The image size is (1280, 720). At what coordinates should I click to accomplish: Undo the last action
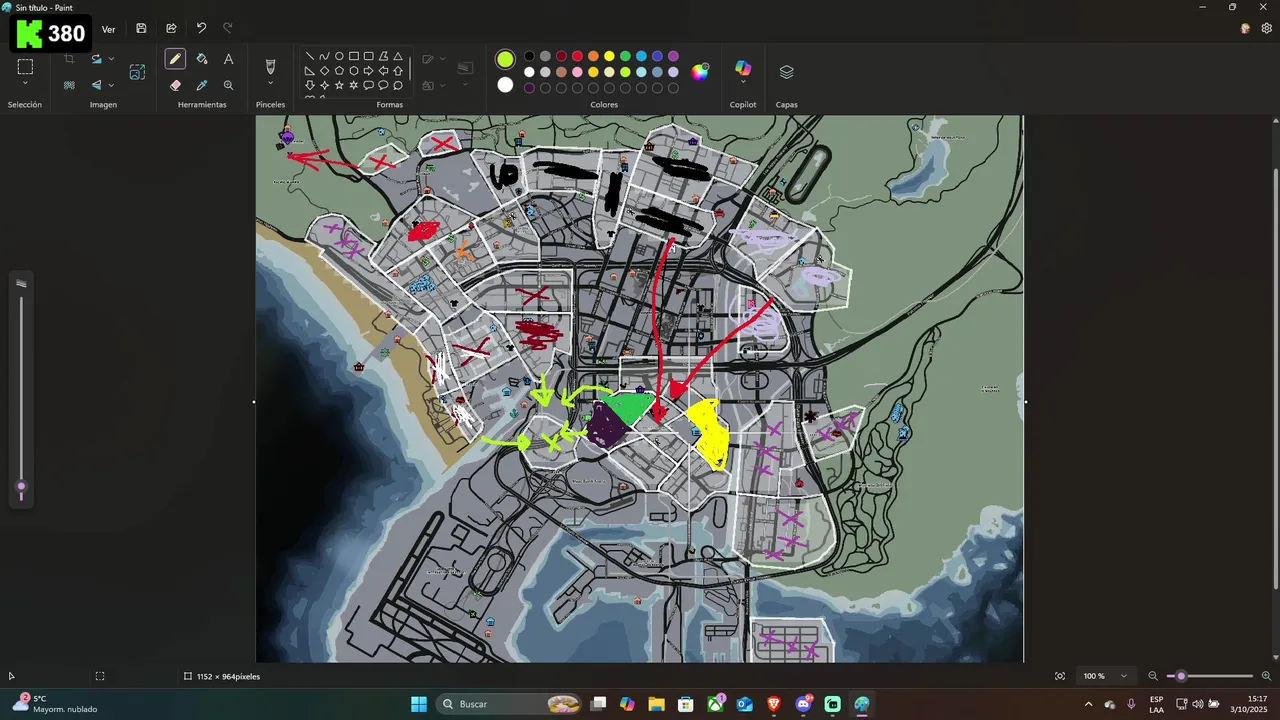pyautogui.click(x=201, y=29)
